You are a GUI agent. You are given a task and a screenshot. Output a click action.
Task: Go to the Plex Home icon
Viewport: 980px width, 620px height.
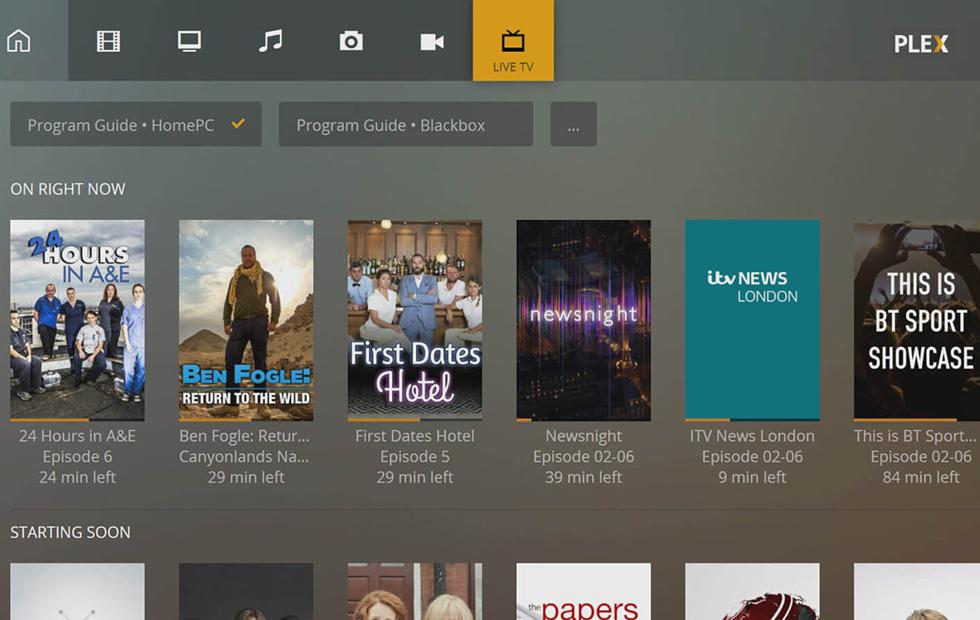(x=19, y=41)
